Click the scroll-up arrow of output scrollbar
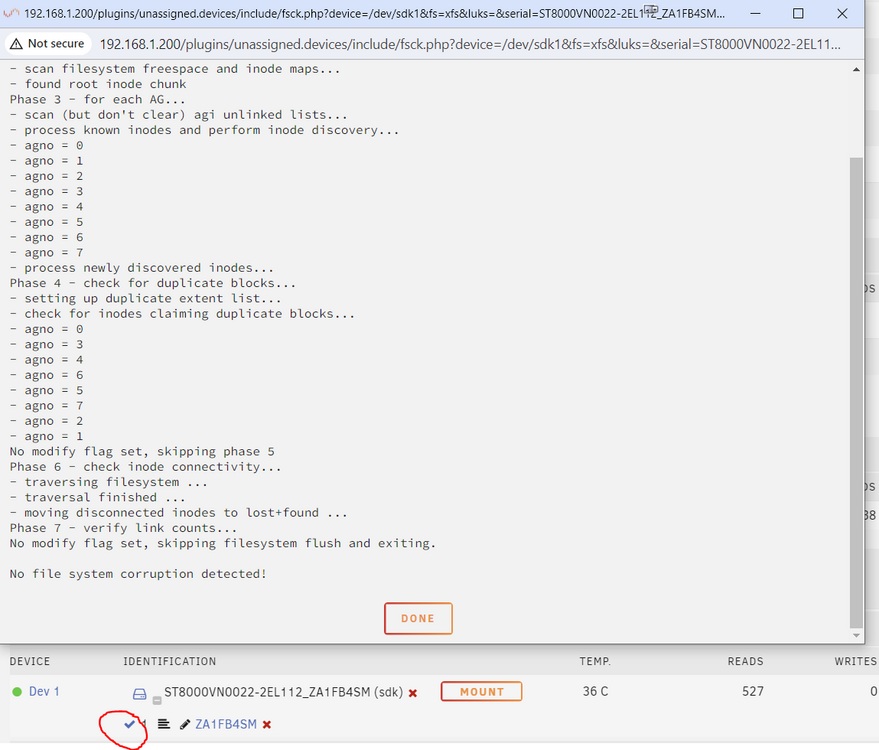Viewport: 879px width, 750px height. (856, 70)
